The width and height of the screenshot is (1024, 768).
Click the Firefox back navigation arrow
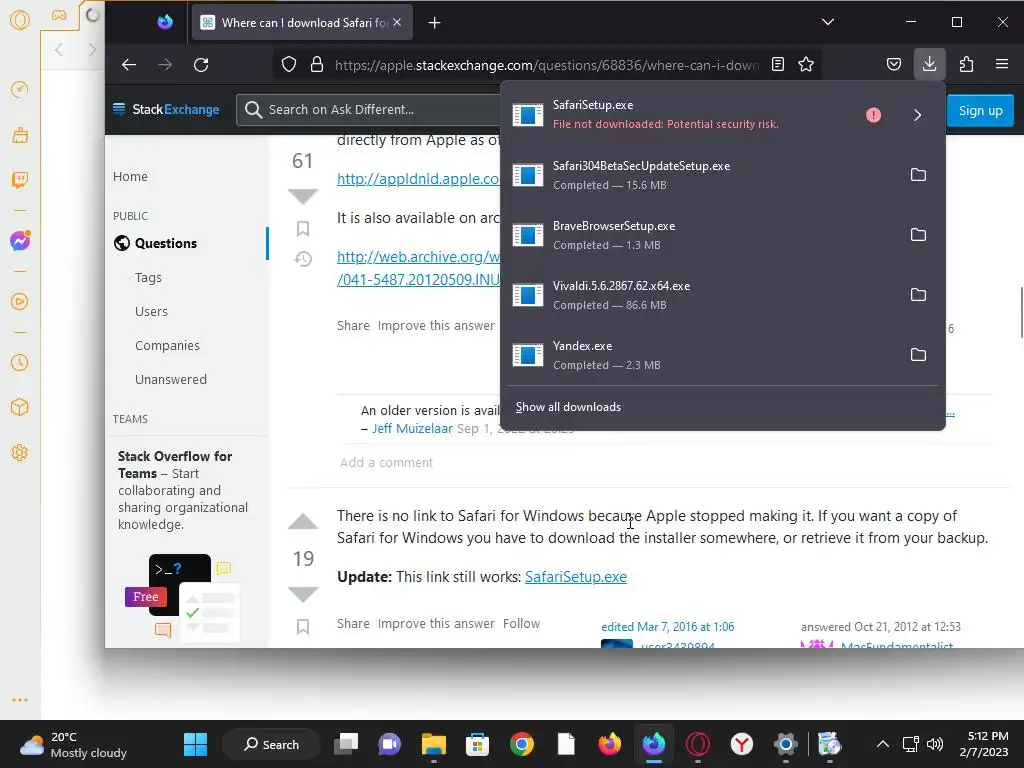coord(129,65)
